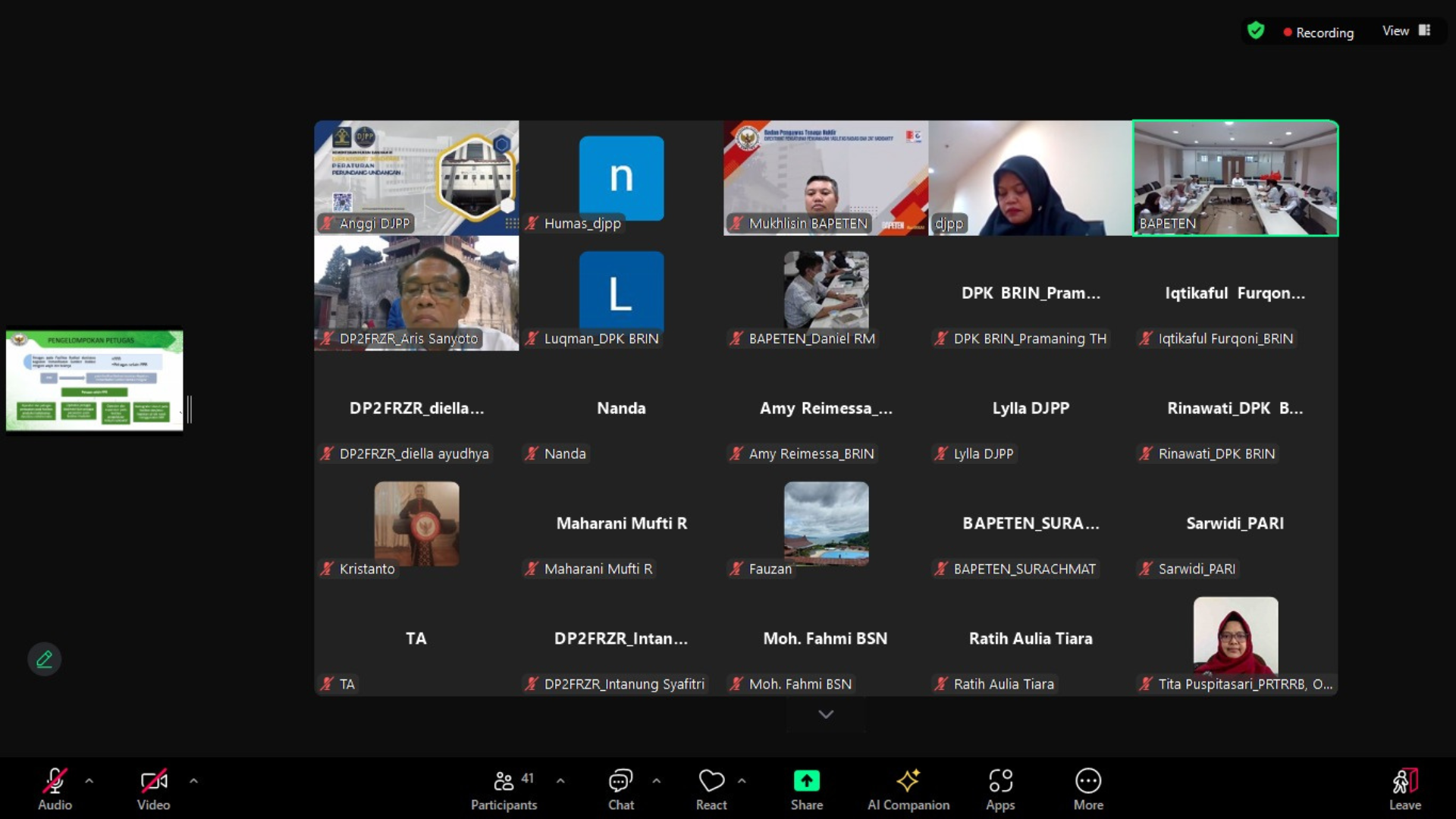Open the Chat panel
The width and height of the screenshot is (1456, 819).
point(620,789)
